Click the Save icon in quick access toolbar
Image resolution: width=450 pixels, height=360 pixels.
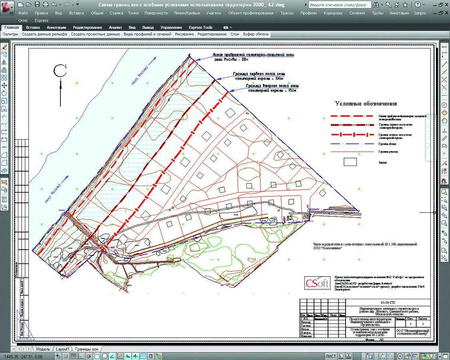pyautogui.click(x=37, y=5)
